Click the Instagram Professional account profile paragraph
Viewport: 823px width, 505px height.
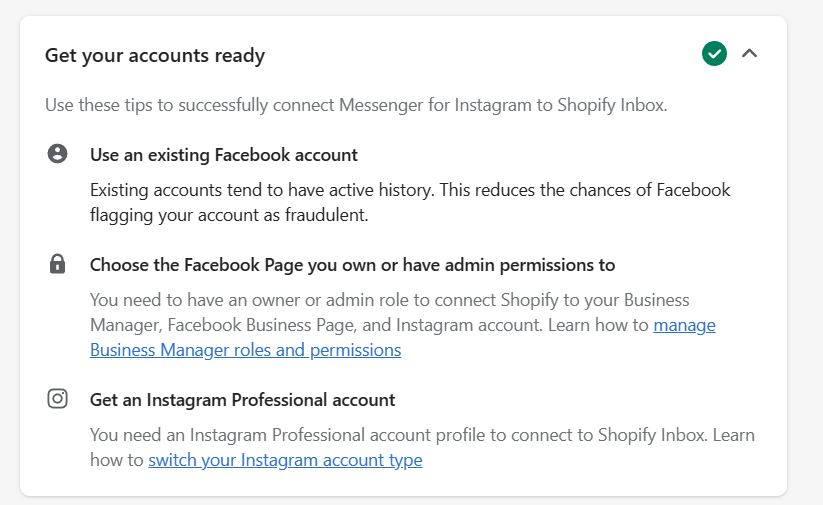click(422, 447)
